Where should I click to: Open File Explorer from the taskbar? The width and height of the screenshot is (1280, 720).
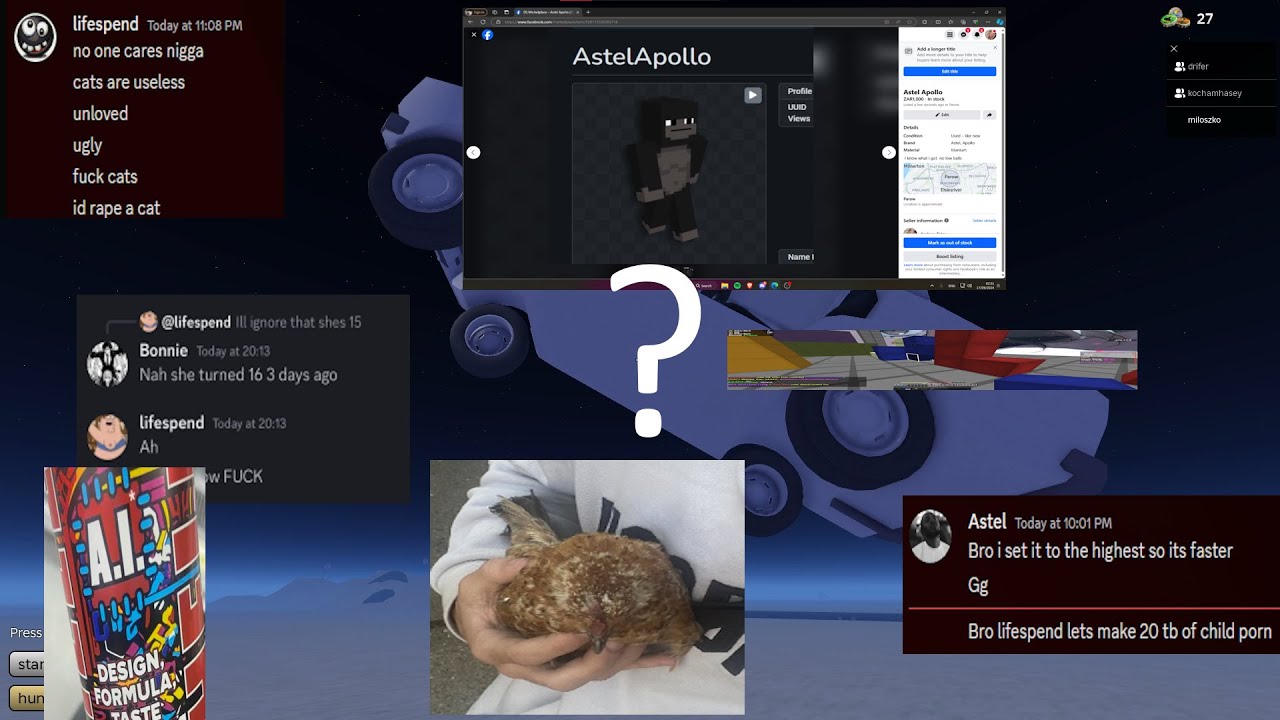tap(725, 285)
